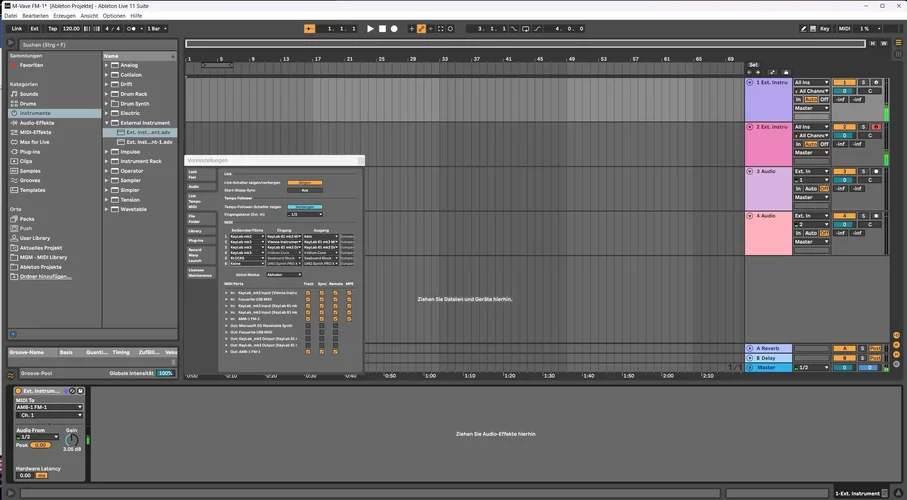Click the save preset icon on Ext. Instrument

click(80, 391)
